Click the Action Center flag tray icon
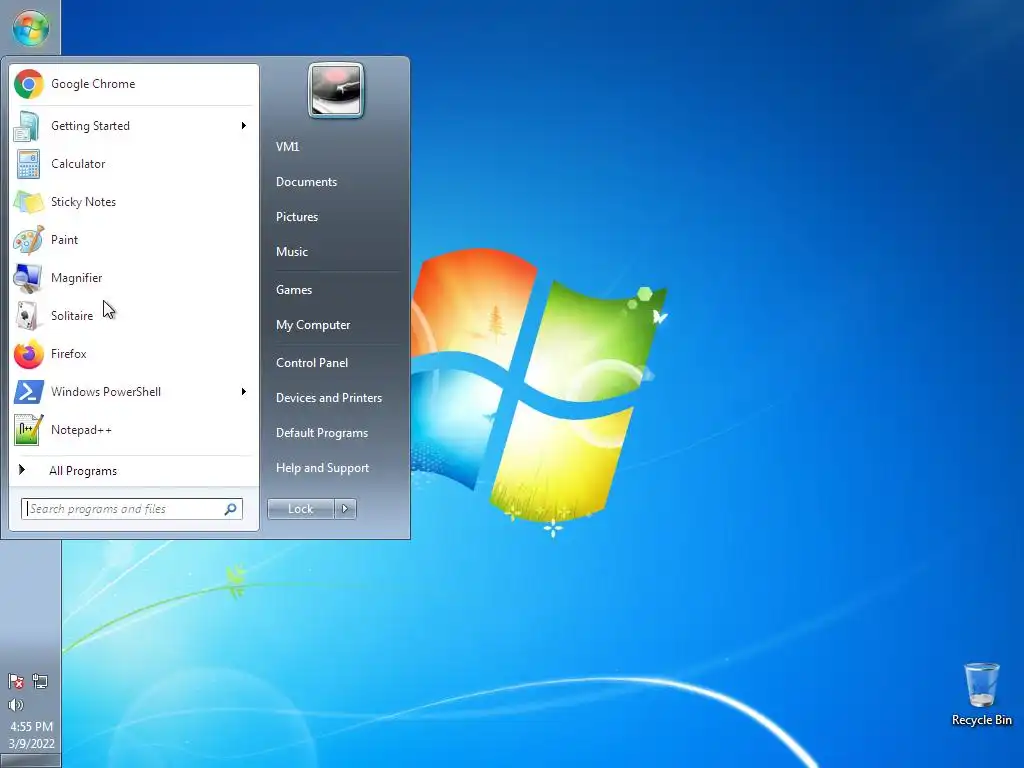This screenshot has width=1024, height=768. [16, 682]
